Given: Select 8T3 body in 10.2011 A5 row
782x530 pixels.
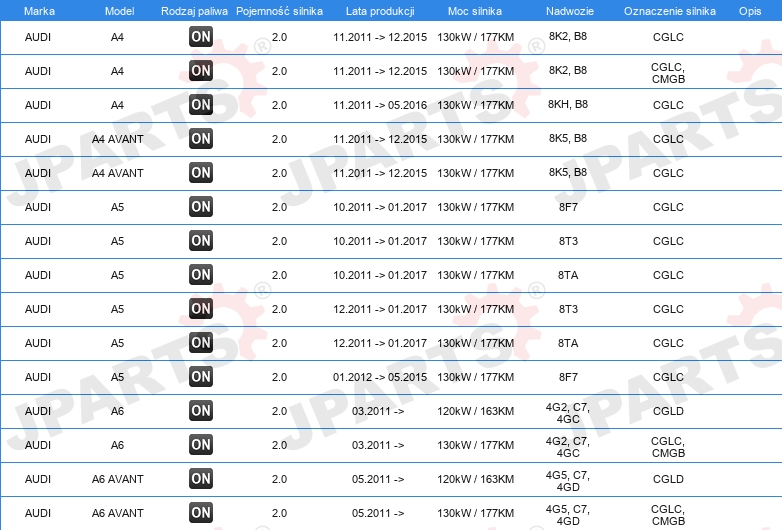Looking at the screenshot, I should point(568,241).
